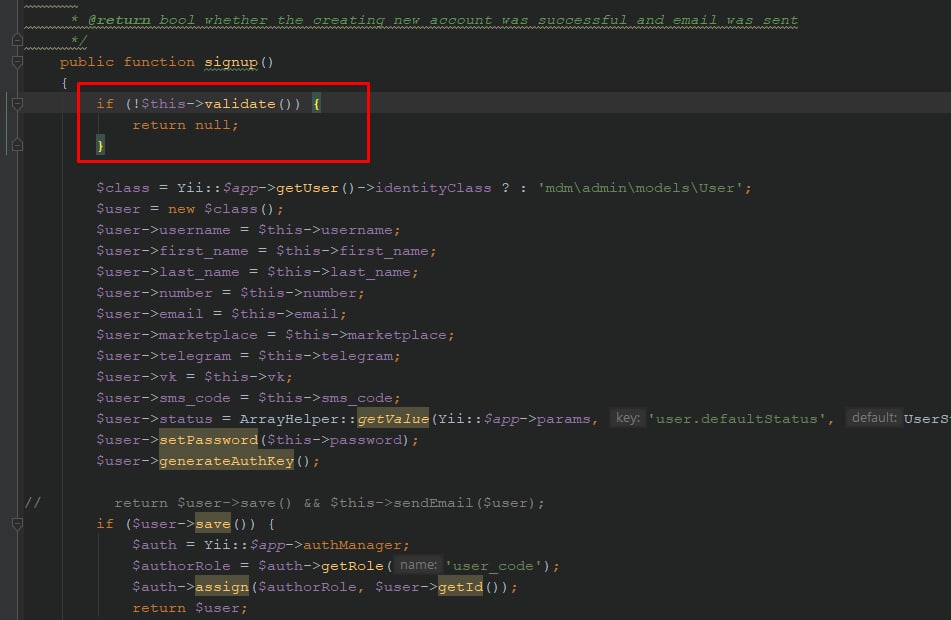Viewport: 951px width, 620px height.
Task: Click the getUser() method call
Action: coord(315,188)
